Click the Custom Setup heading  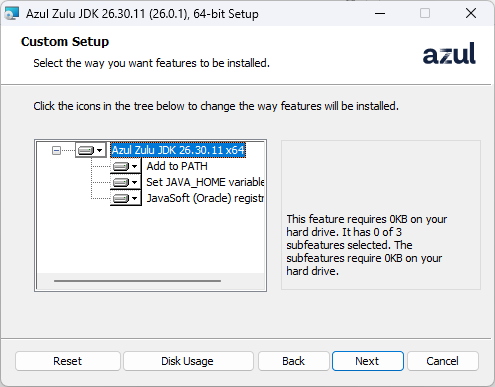pyautogui.click(x=65, y=42)
